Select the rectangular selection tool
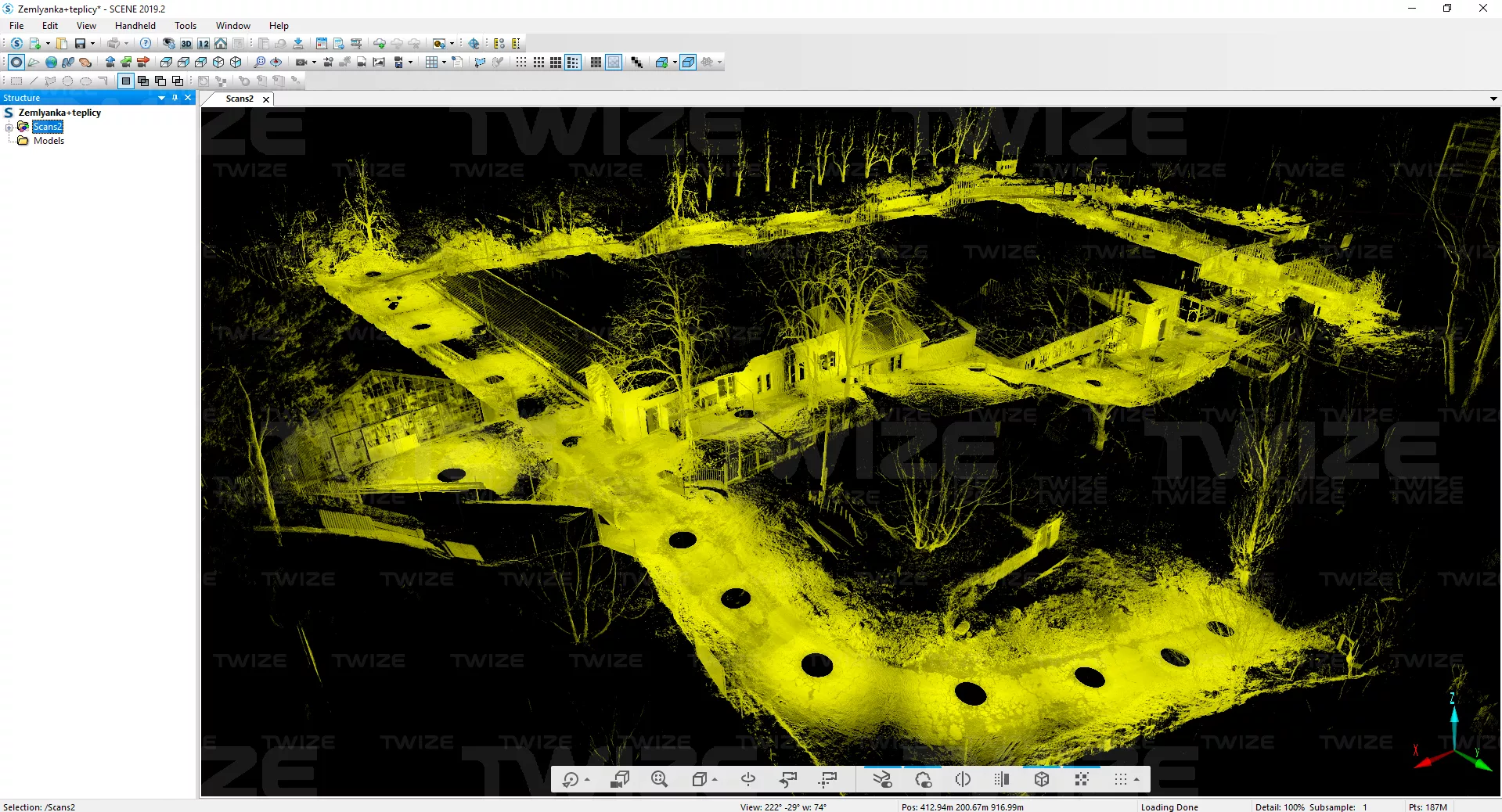This screenshot has width=1502, height=812. click(x=16, y=81)
